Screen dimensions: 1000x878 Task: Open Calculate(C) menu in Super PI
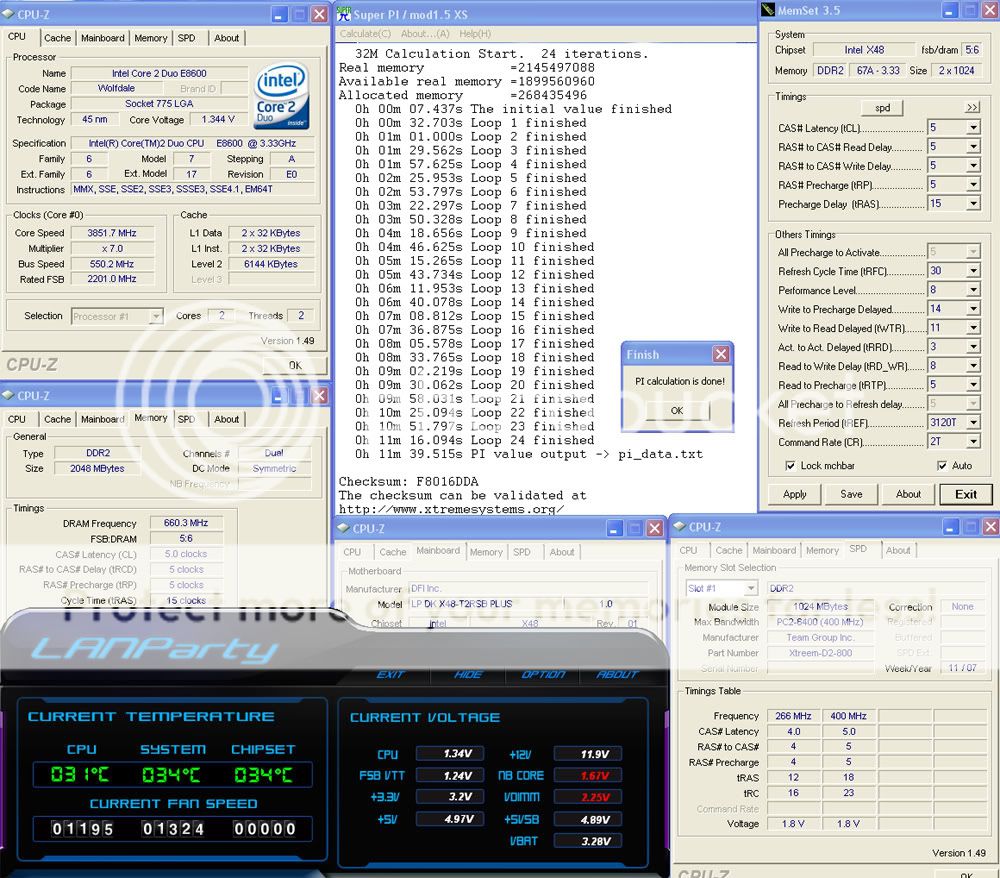click(365, 33)
